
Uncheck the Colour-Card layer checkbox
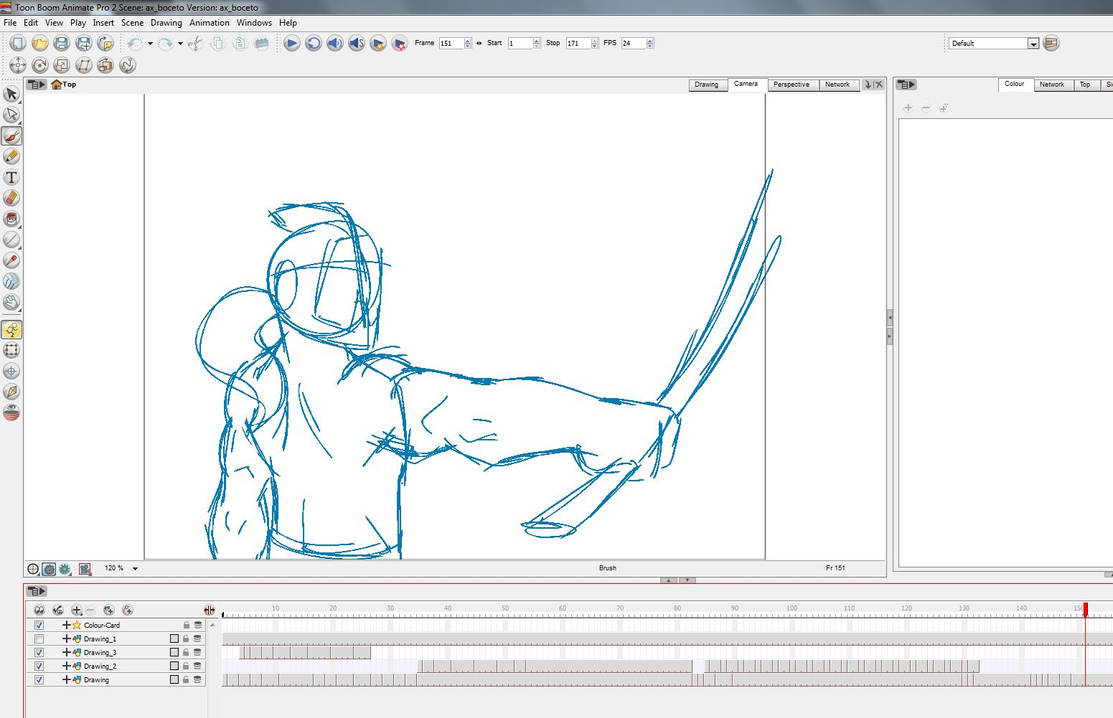pos(39,625)
